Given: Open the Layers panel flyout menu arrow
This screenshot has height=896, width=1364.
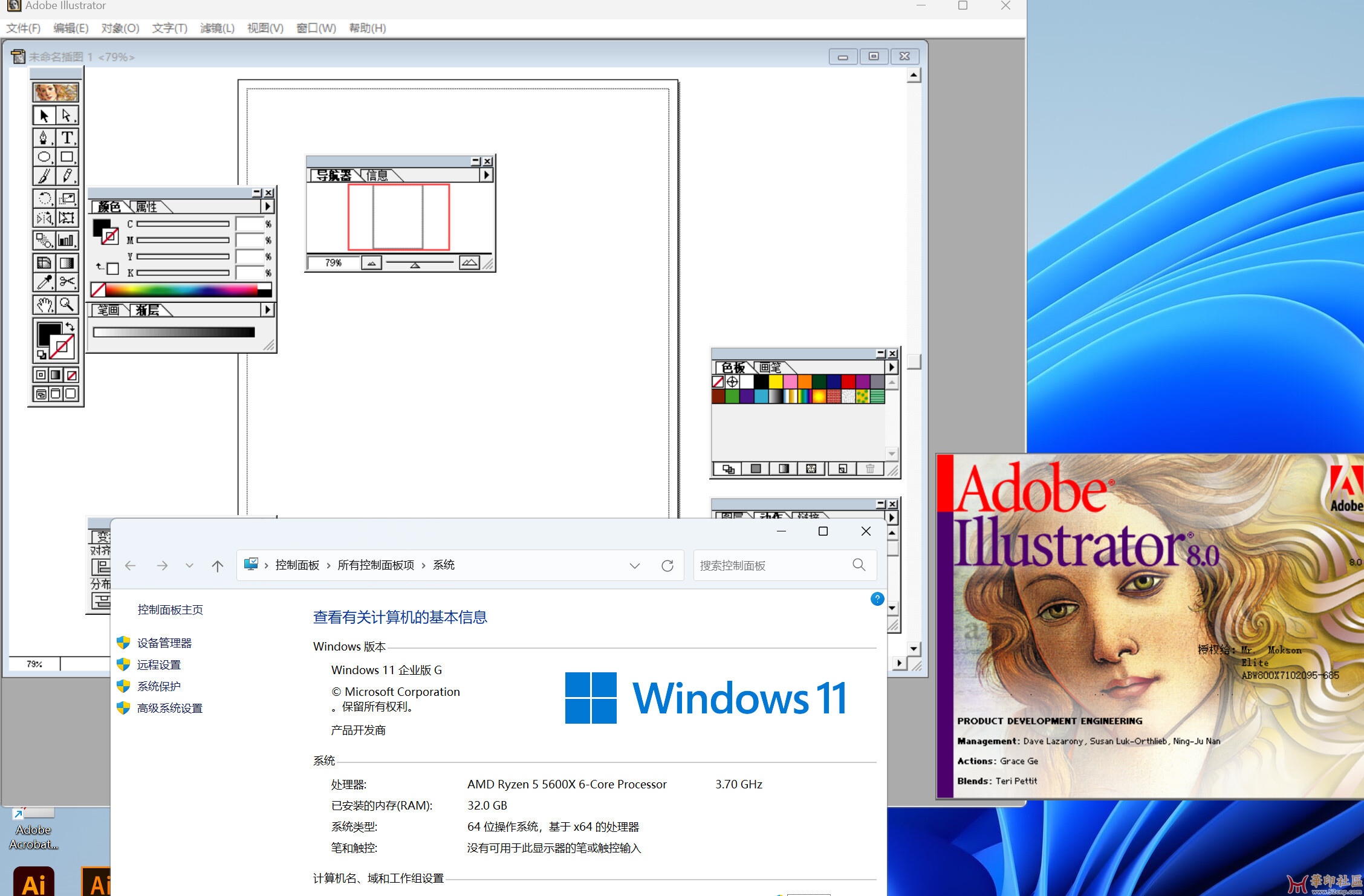Looking at the screenshot, I should click(x=892, y=518).
